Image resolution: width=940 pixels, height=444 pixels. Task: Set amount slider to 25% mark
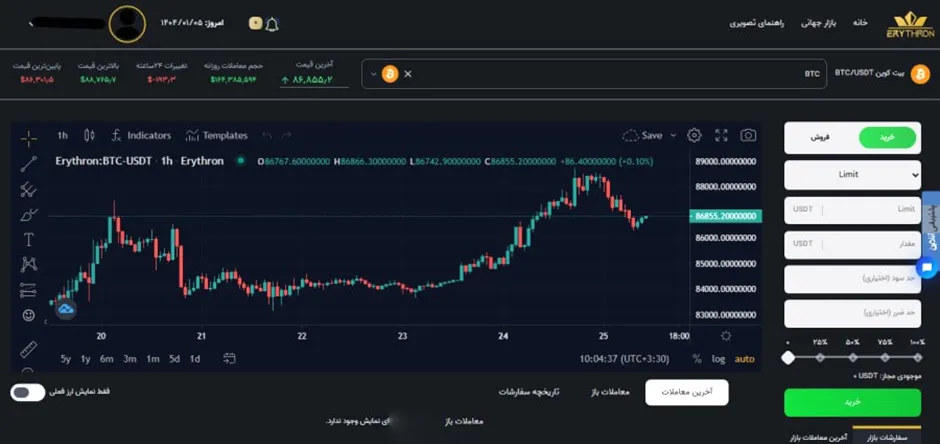[x=820, y=358]
